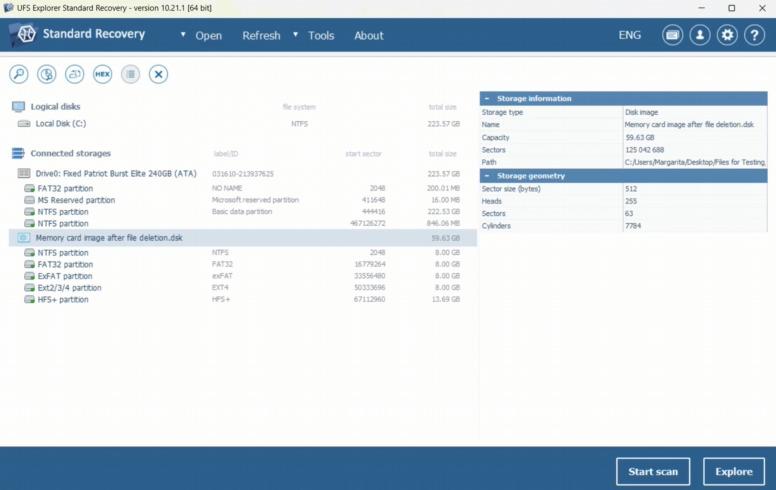Image resolution: width=776 pixels, height=490 pixels.
Task: Click the Sectors value 125 042 688
Action: coord(644,150)
